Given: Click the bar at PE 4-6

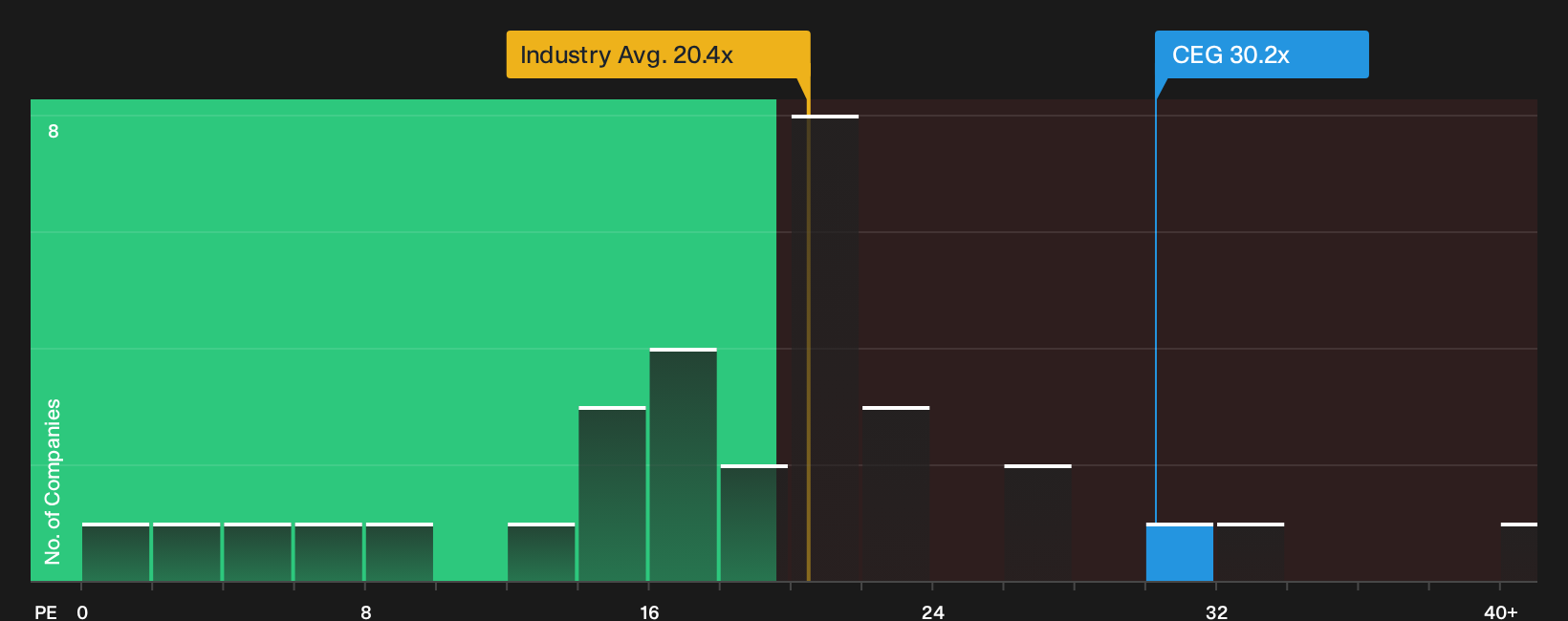Looking at the screenshot, I should 257,552.
